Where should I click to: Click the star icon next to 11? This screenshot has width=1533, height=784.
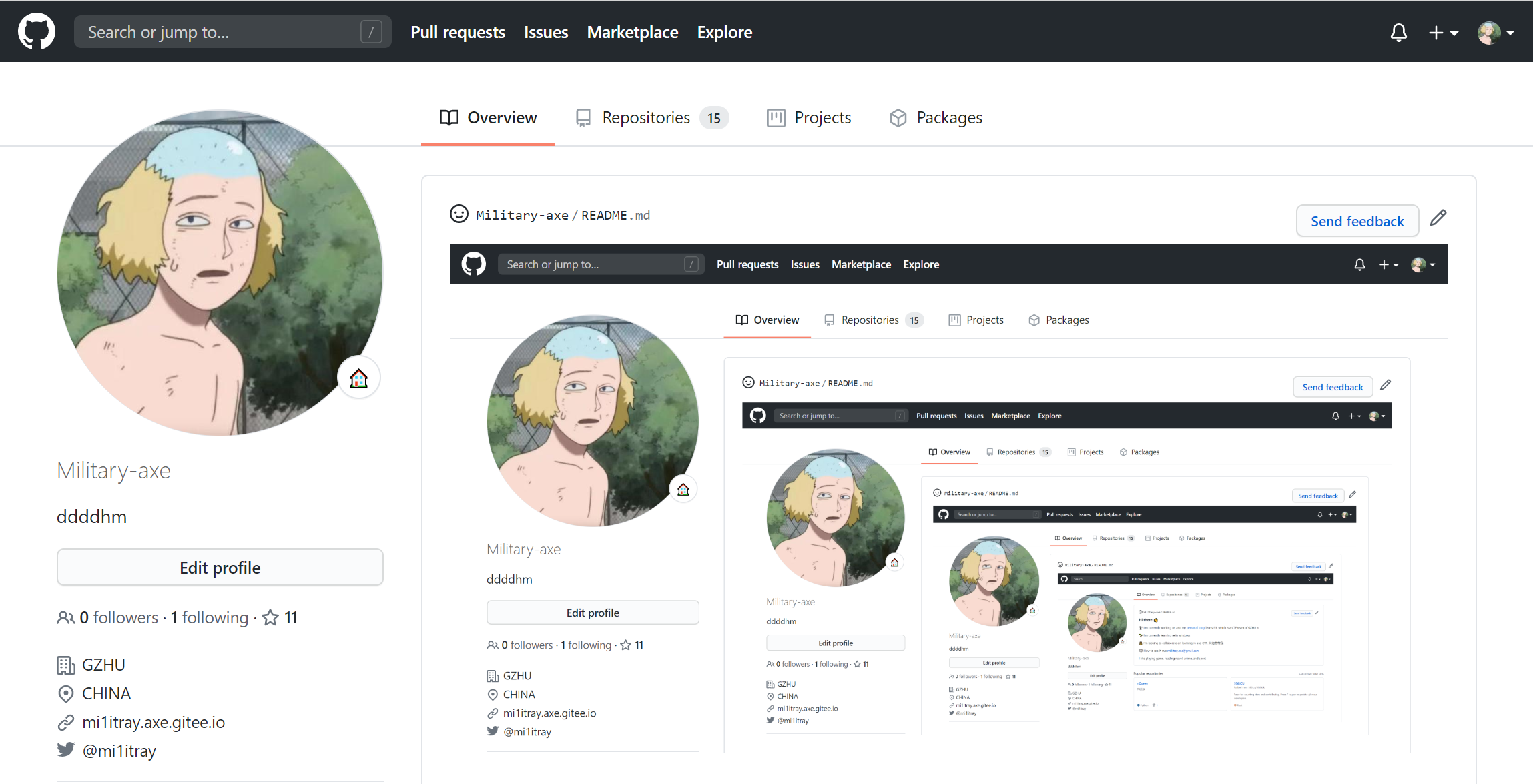[270, 617]
